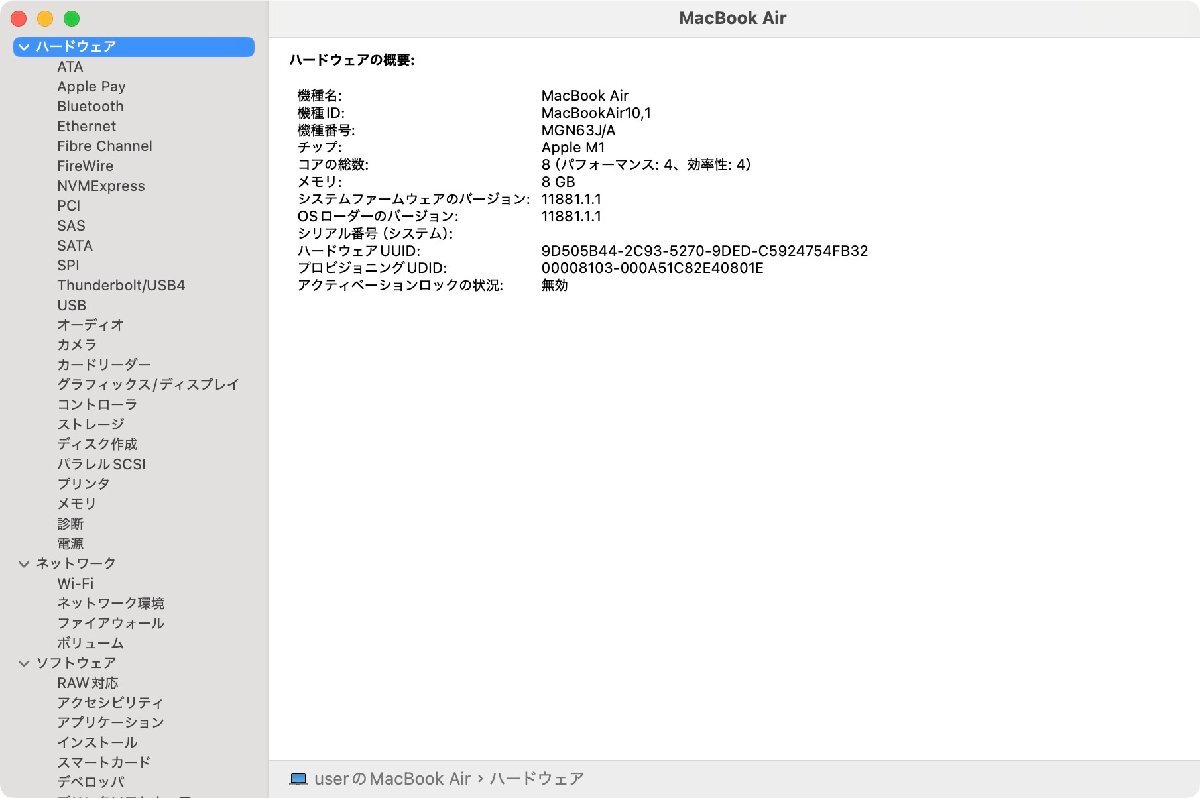This screenshot has width=1200, height=798.
Task: Open Fibre Channel entry
Action: pos(105,146)
